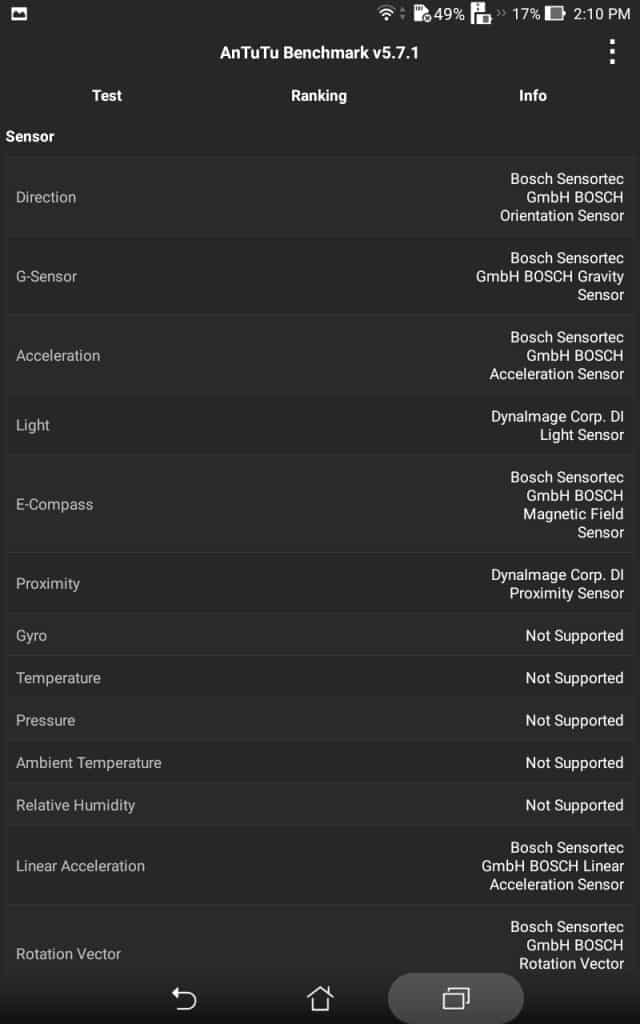Open the recent apps overview button
The width and height of the screenshot is (640, 1024).
[x=456, y=998]
